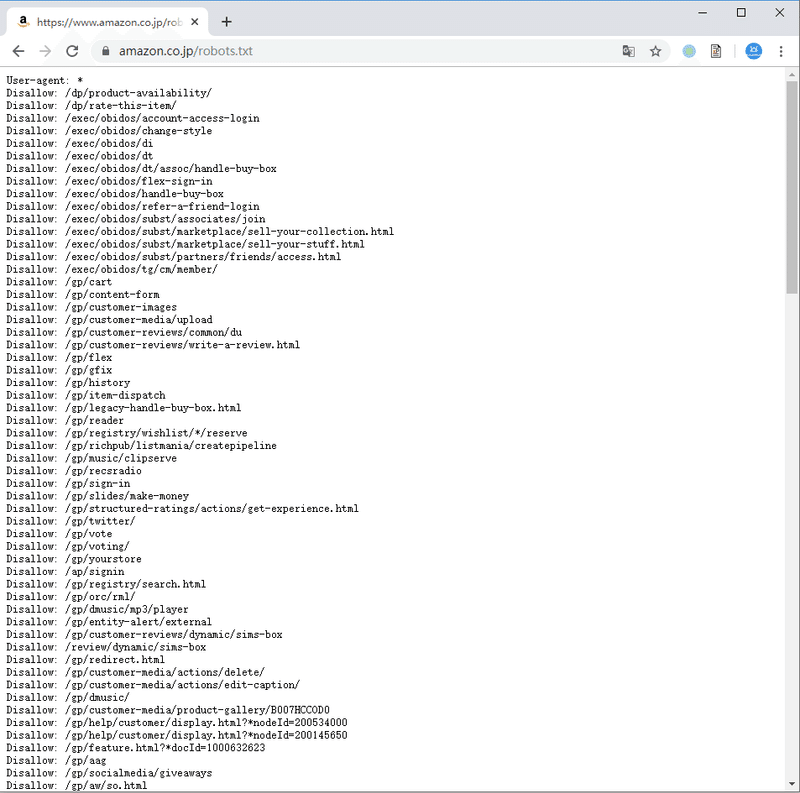This screenshot has height=793, width=800.
Task: Click the /dp/rate-this-item/ line
Action: coord(91,106)
